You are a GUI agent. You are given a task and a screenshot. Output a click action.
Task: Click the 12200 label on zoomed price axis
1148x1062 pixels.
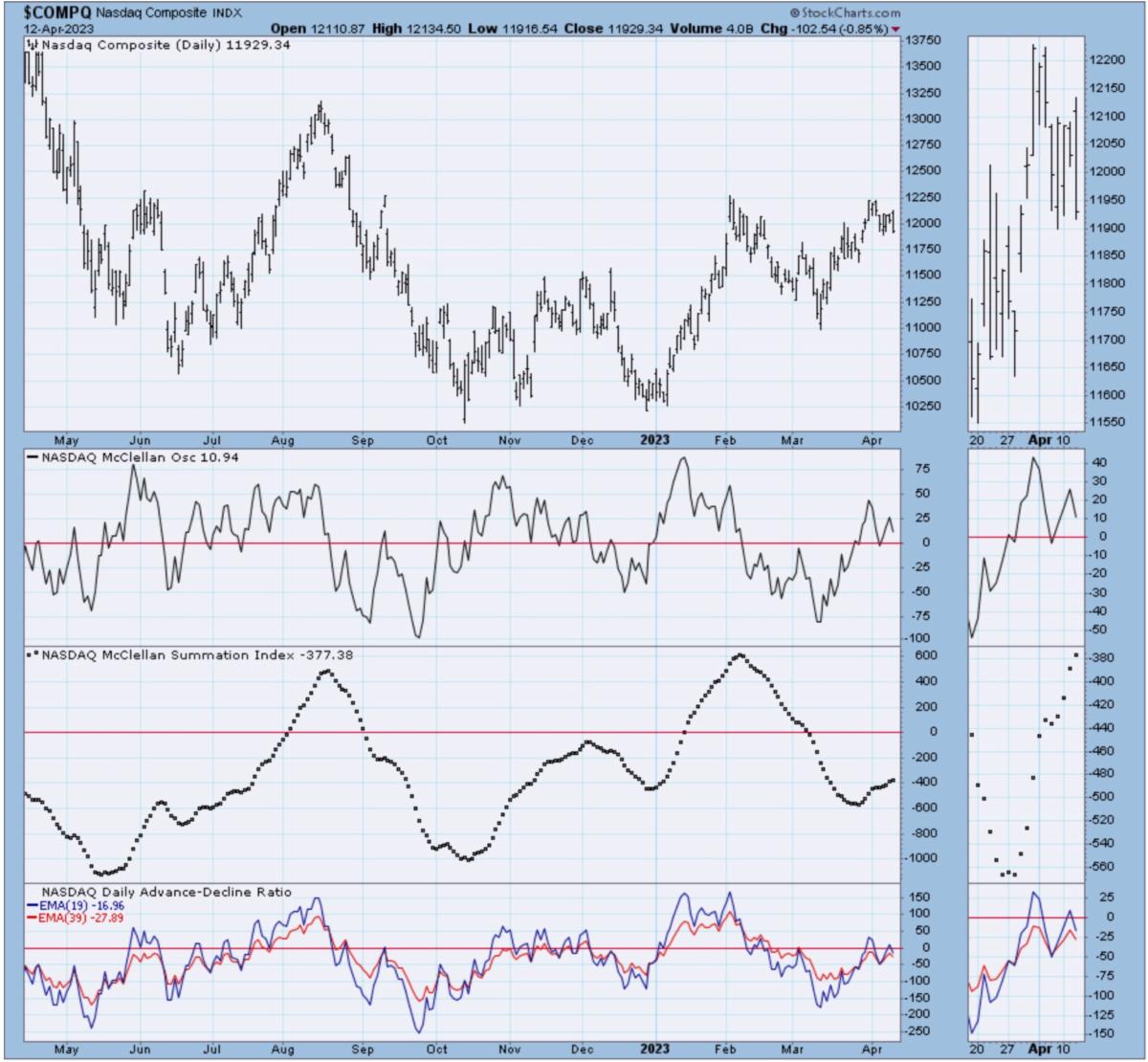click(x=1106, y=59)
